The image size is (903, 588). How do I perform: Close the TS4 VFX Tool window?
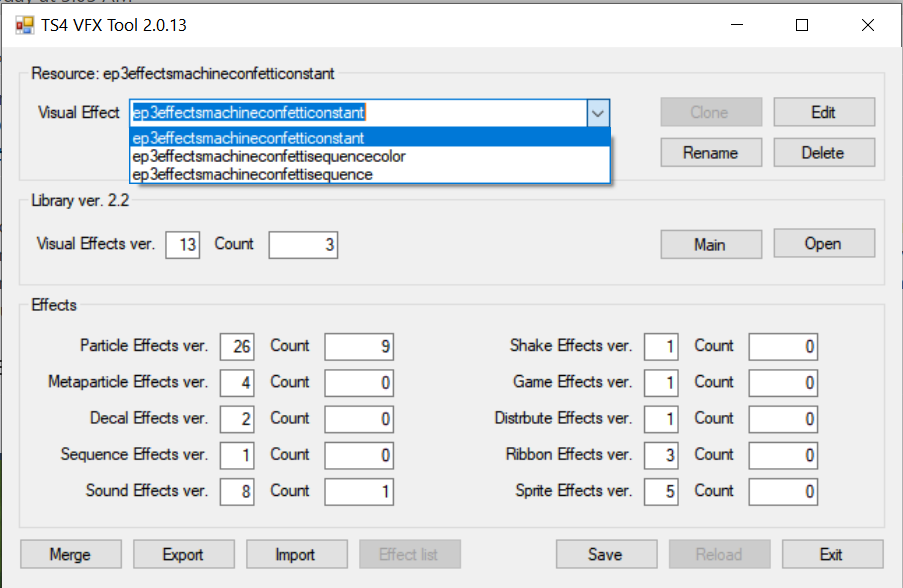pos(867,25)
